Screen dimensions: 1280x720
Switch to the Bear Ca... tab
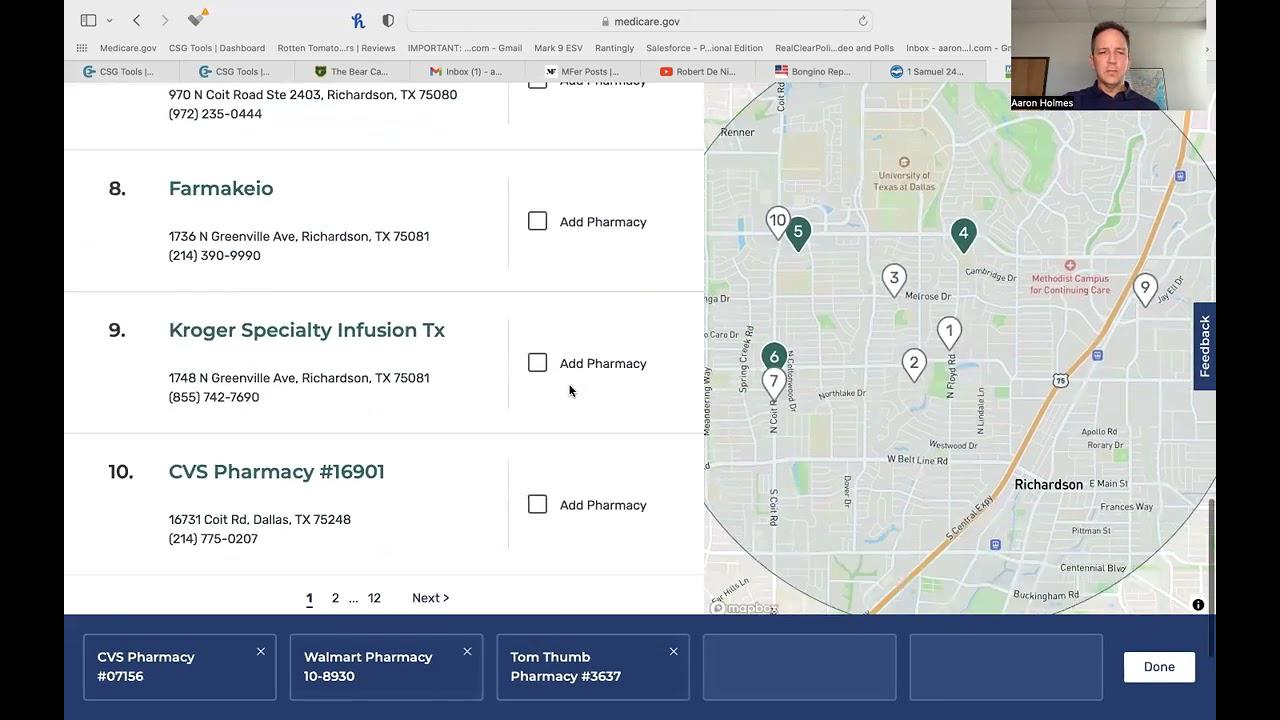click(351, 71)
